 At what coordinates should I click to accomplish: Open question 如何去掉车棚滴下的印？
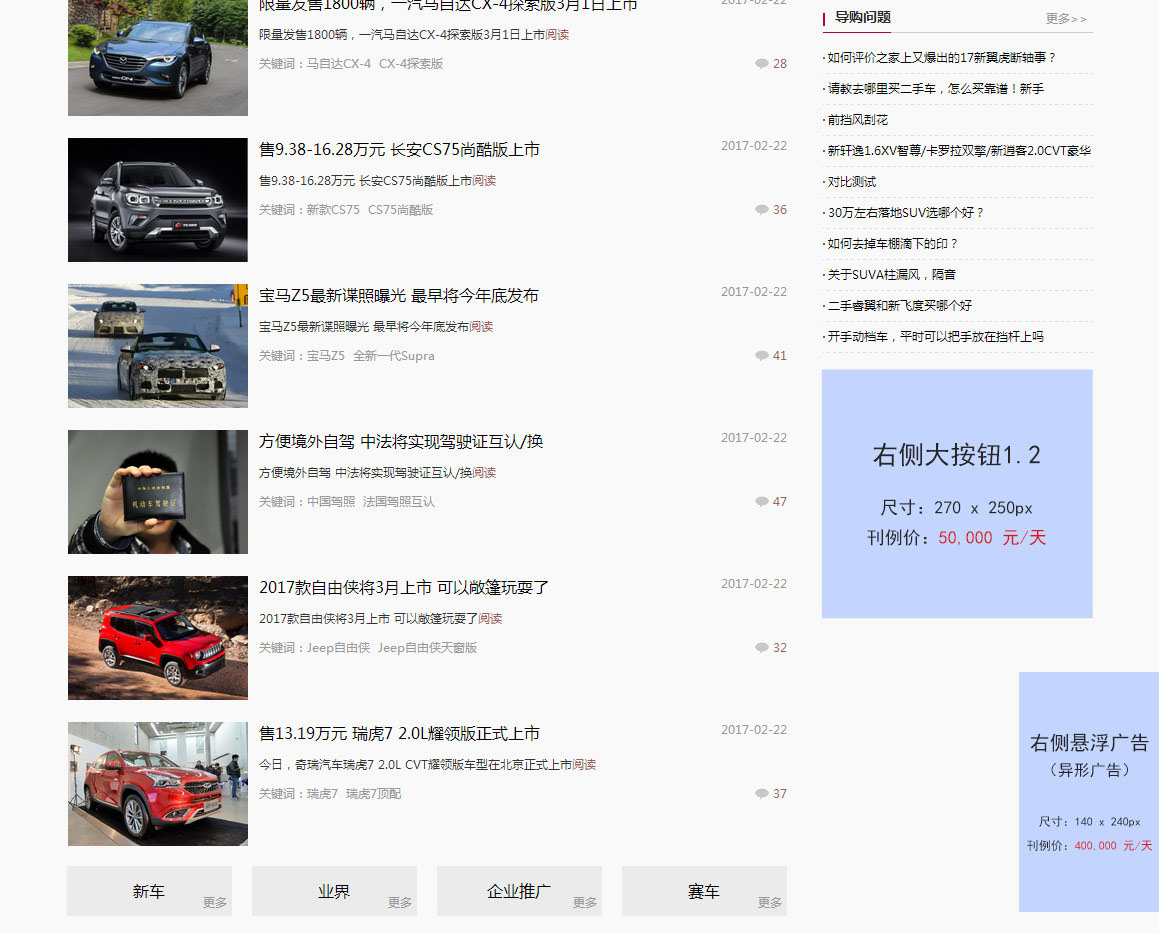[x=893, y=244]
